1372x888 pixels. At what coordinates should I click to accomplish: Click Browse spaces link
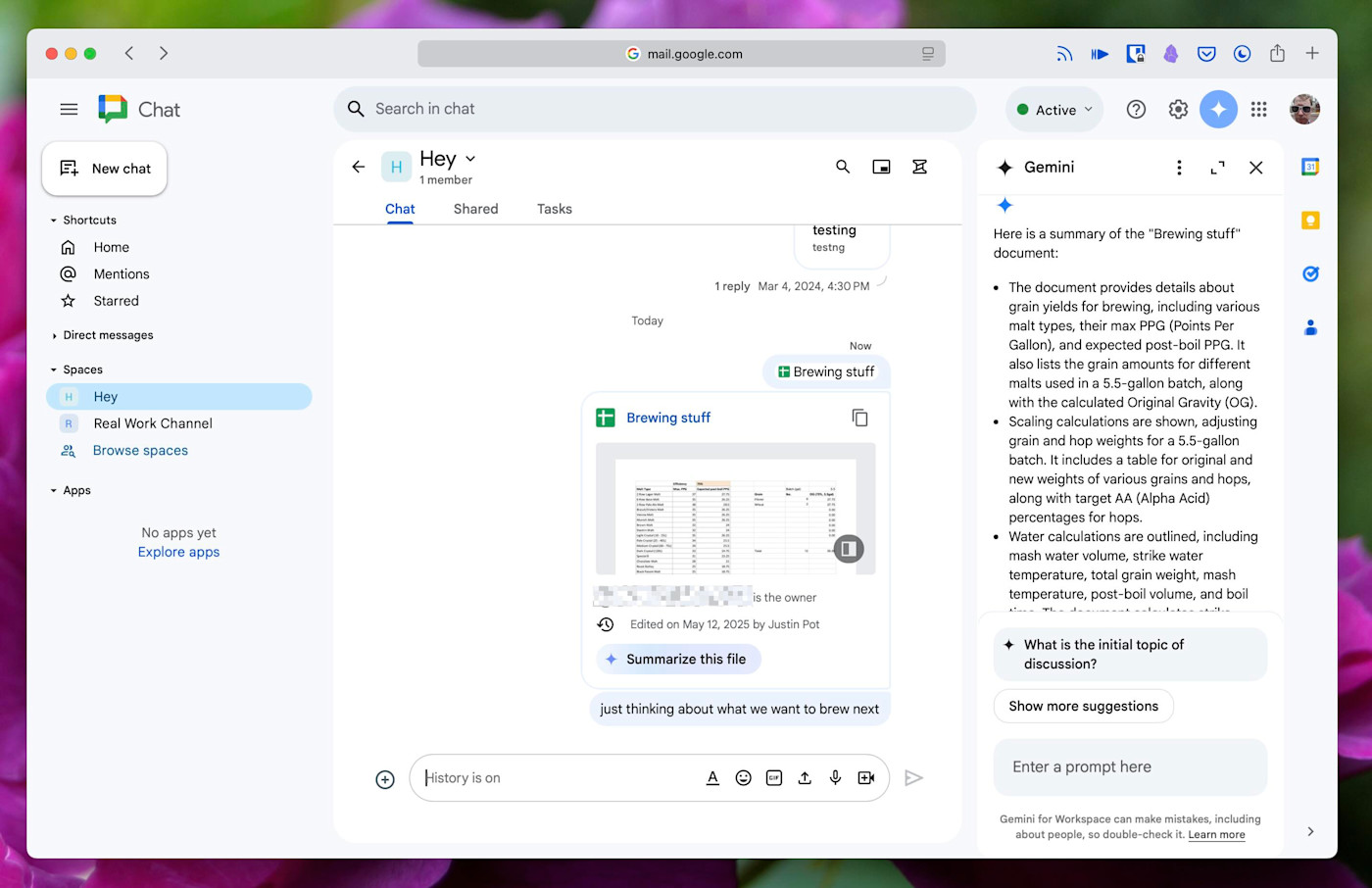(140, 451)
